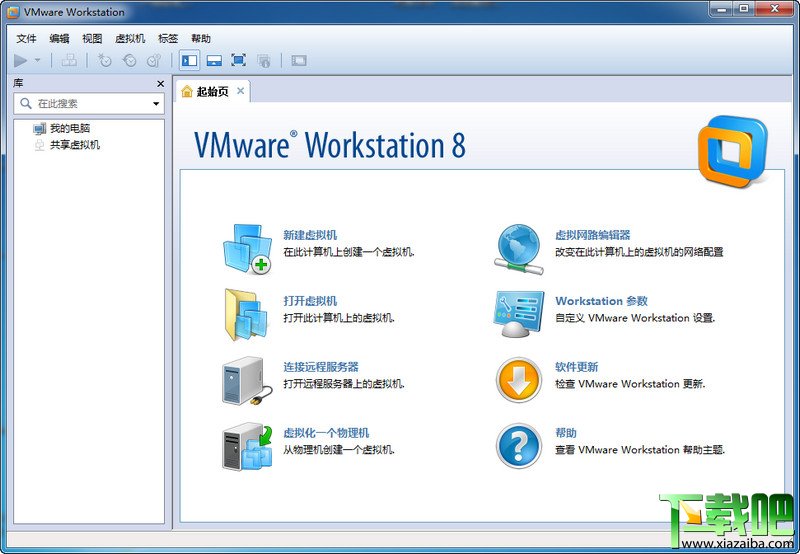This screenshot has width=800, height=554.
Task: Close the 起始页 tab
Action: [x=240, y=91]
